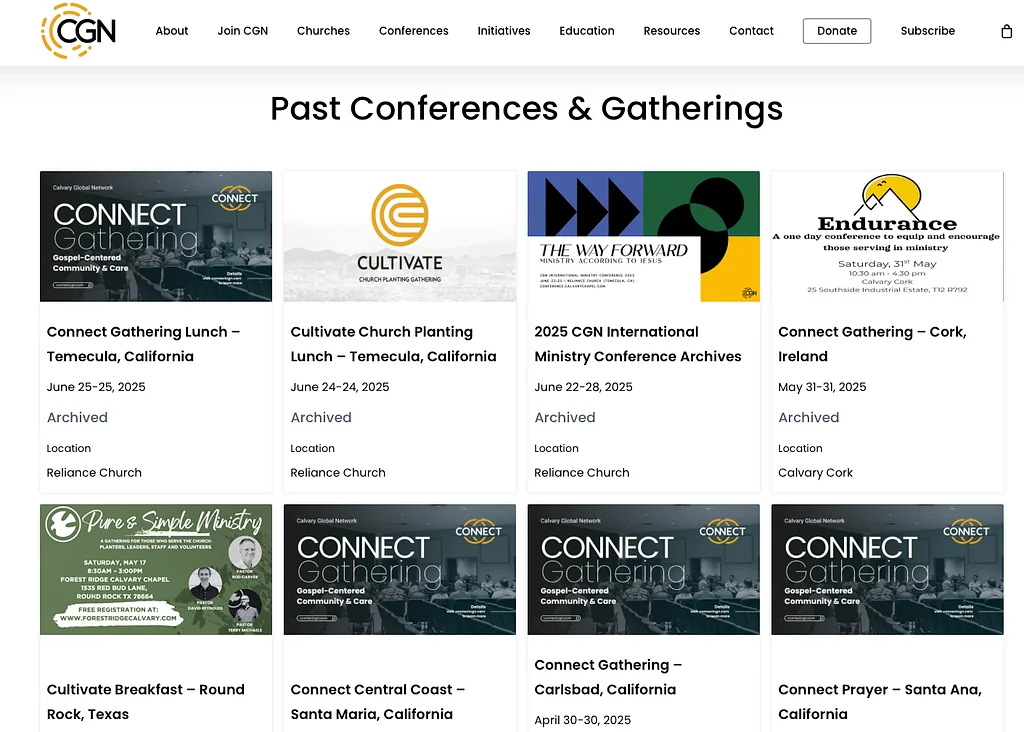Open Connect Gathering Lunch Temecula thumbnail
The height and width of the screenshot is (732, 1024).
(x=156, y=236)
